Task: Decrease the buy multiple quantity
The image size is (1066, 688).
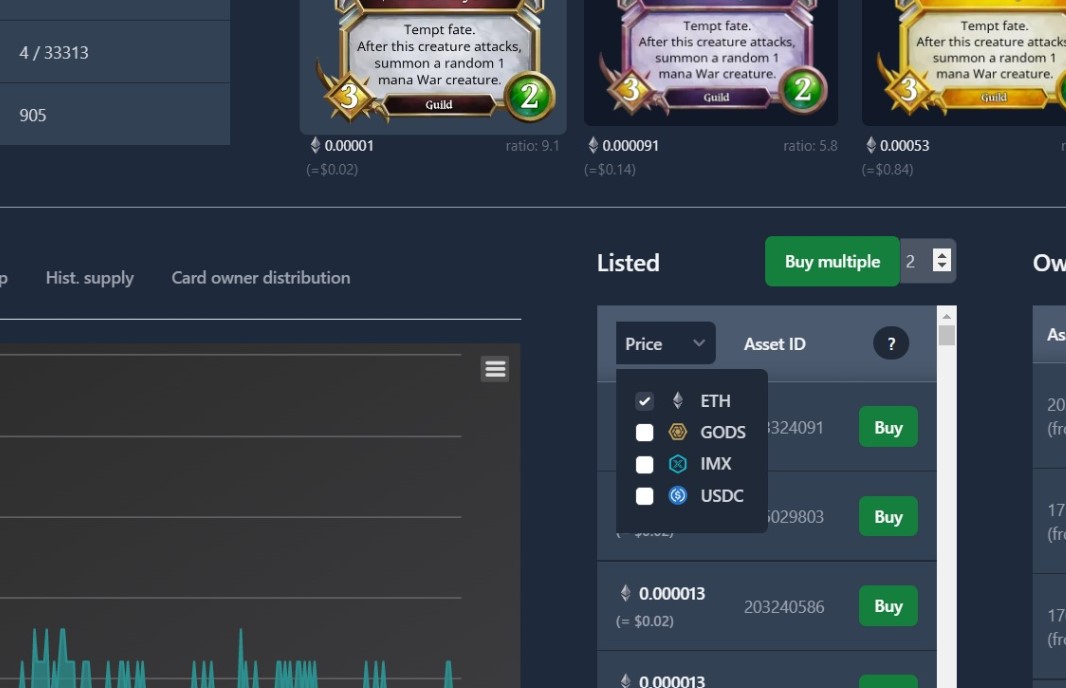Action: pos(942,266)
